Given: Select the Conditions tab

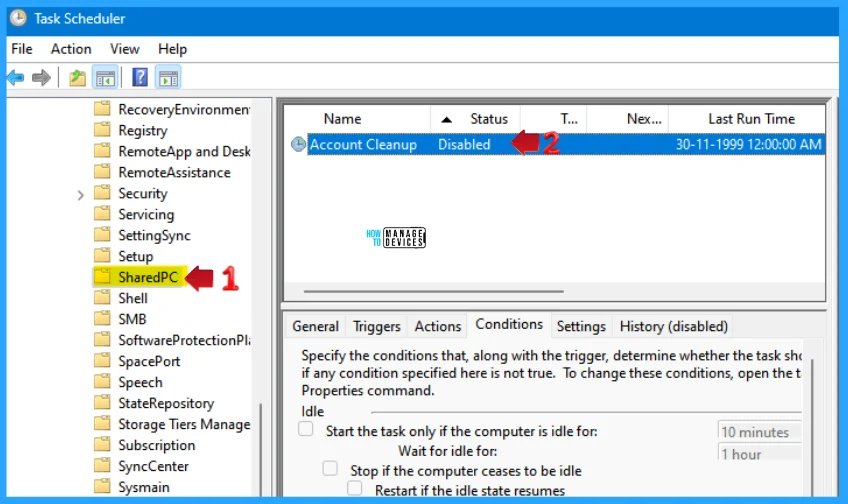Looking at the screenshot, I should [x=509, y=324].
